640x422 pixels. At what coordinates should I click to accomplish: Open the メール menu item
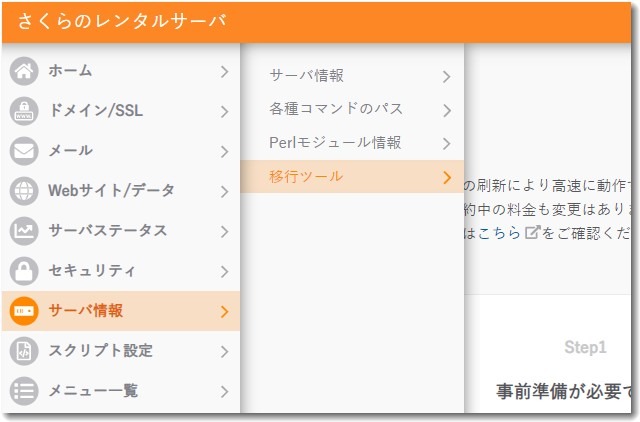[x=121, y=151]
